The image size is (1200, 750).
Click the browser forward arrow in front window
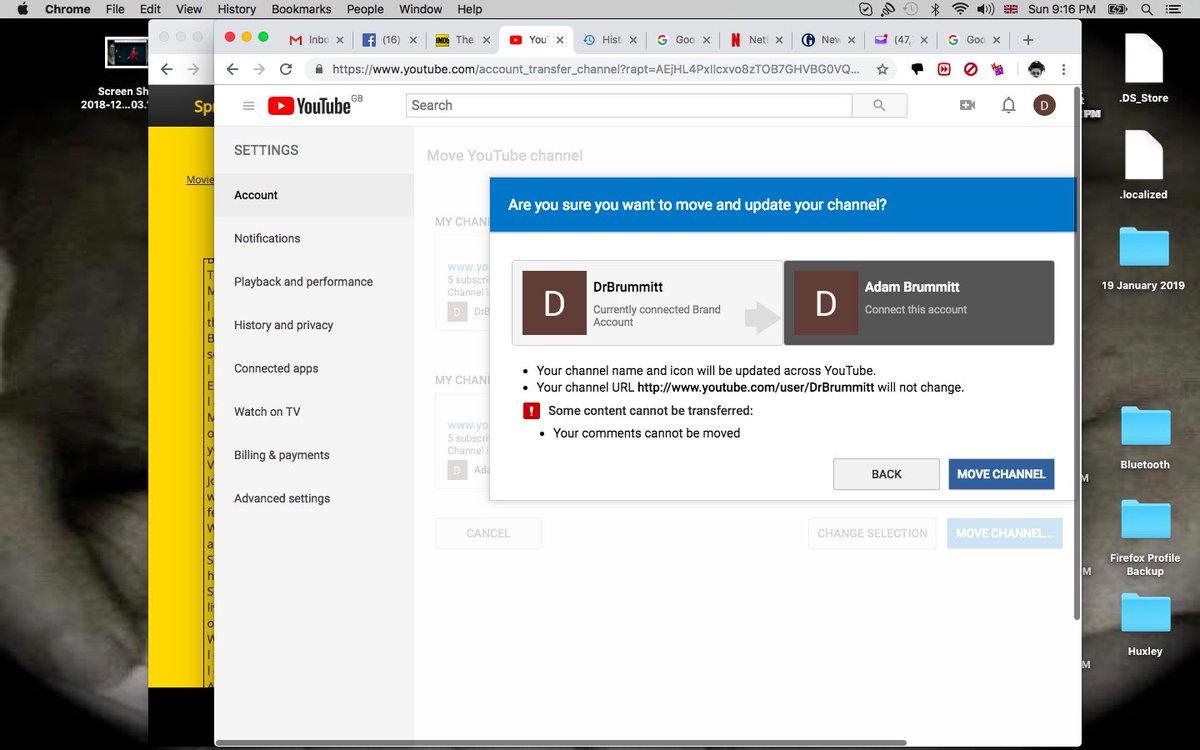[x=260, y=70]
